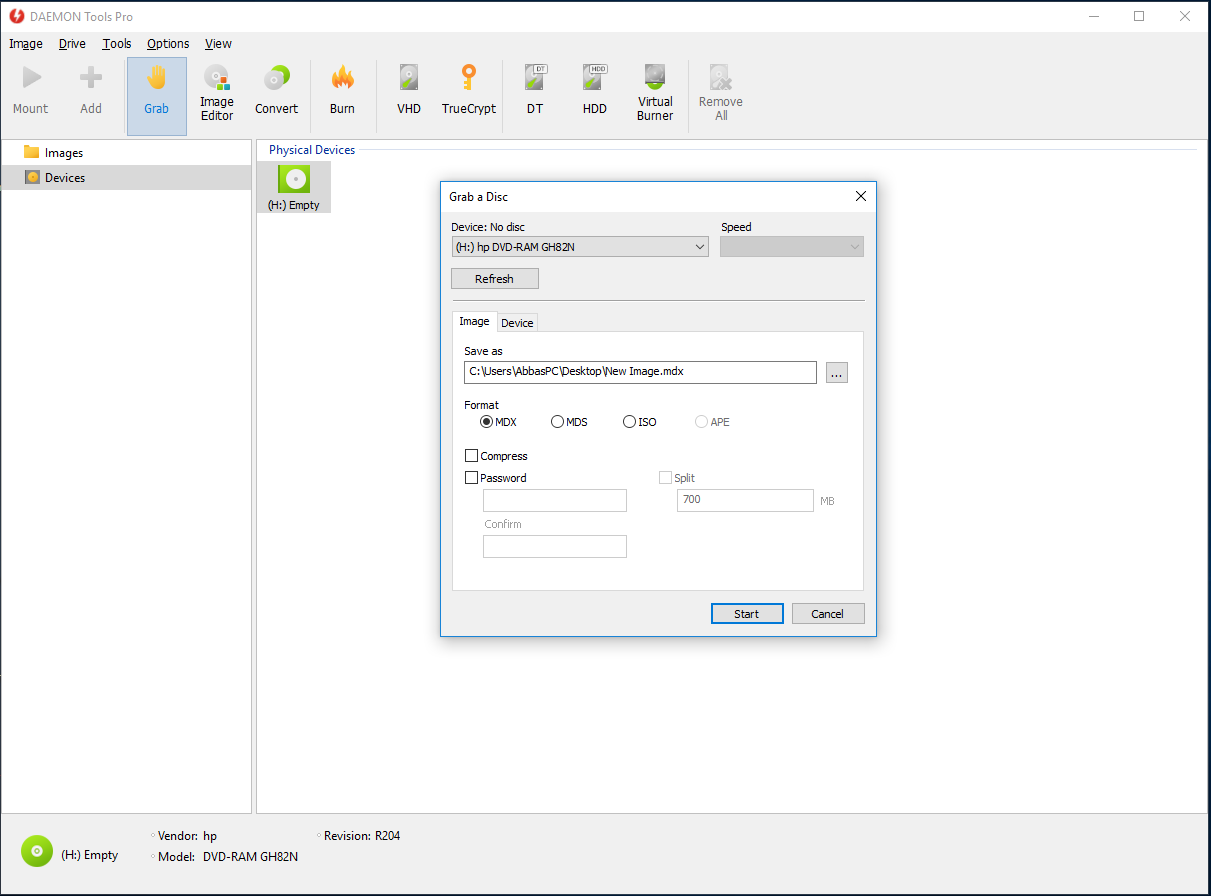This screenshot has width=1211, height=896.
Task: Click the Refresh button
Action: [495, 279]
